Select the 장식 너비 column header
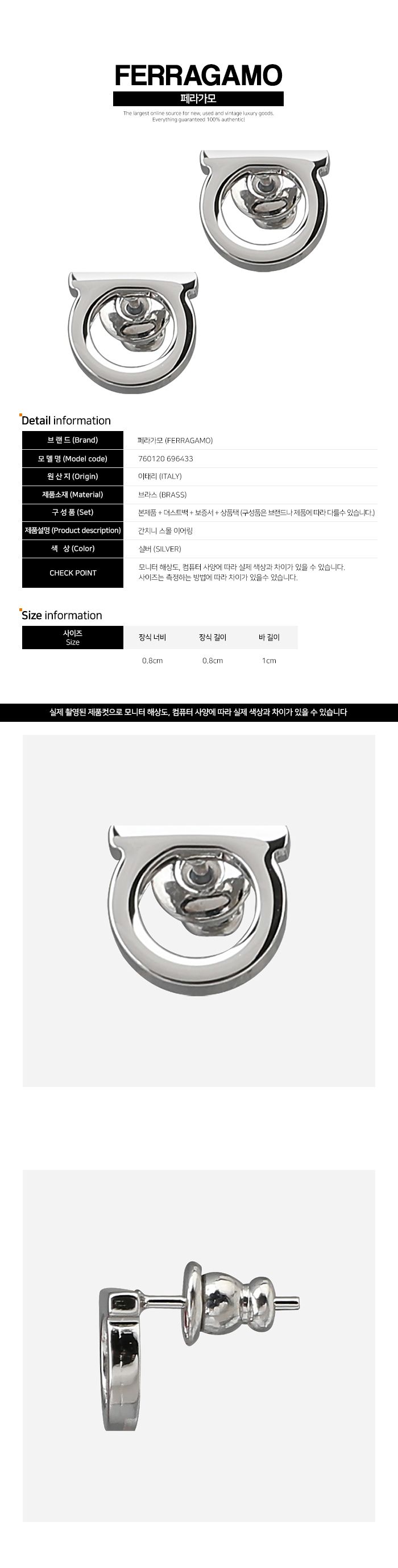Image resolution: width=398 pixels, height=1568 pixels. [x=152, y=637]
